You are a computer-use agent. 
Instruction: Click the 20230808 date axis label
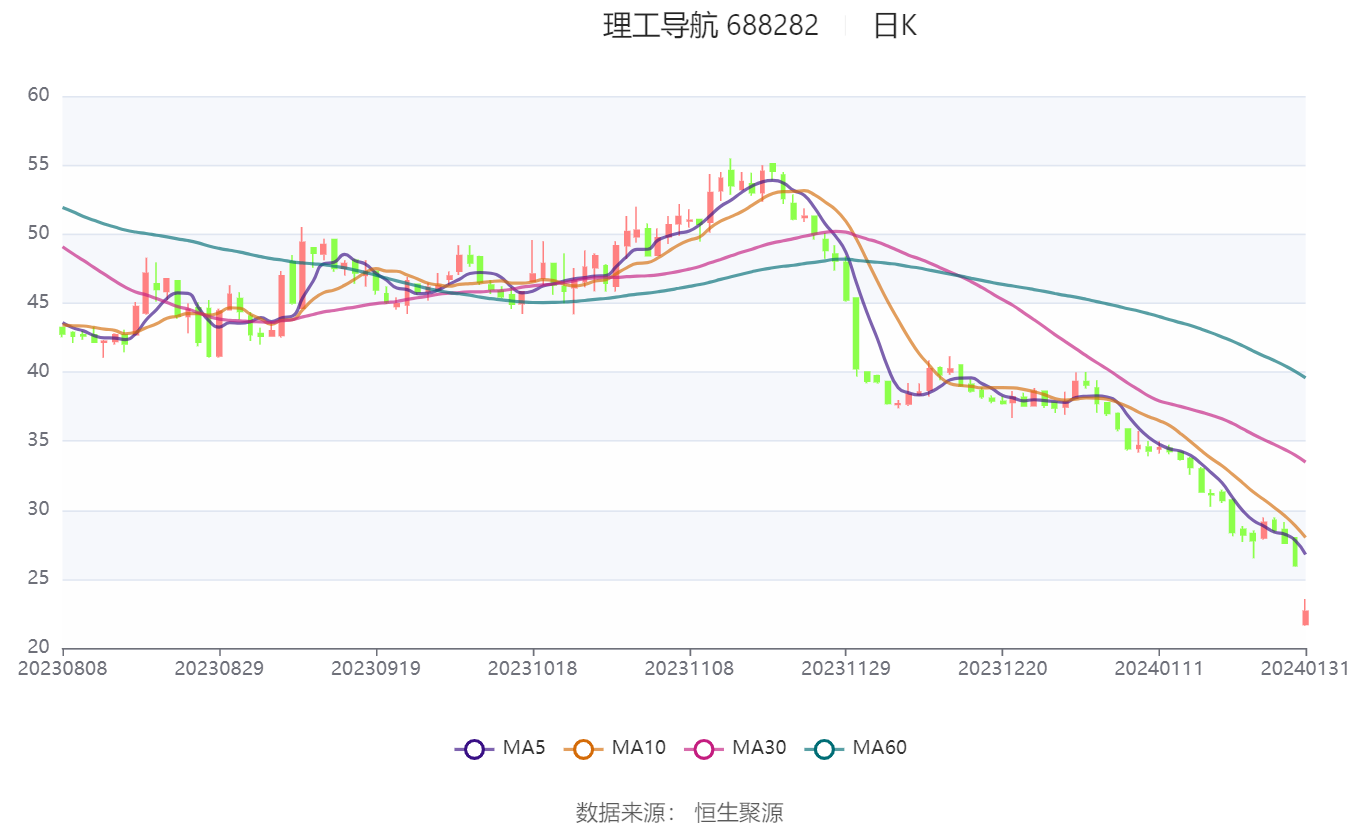click(x=62, y=668)
